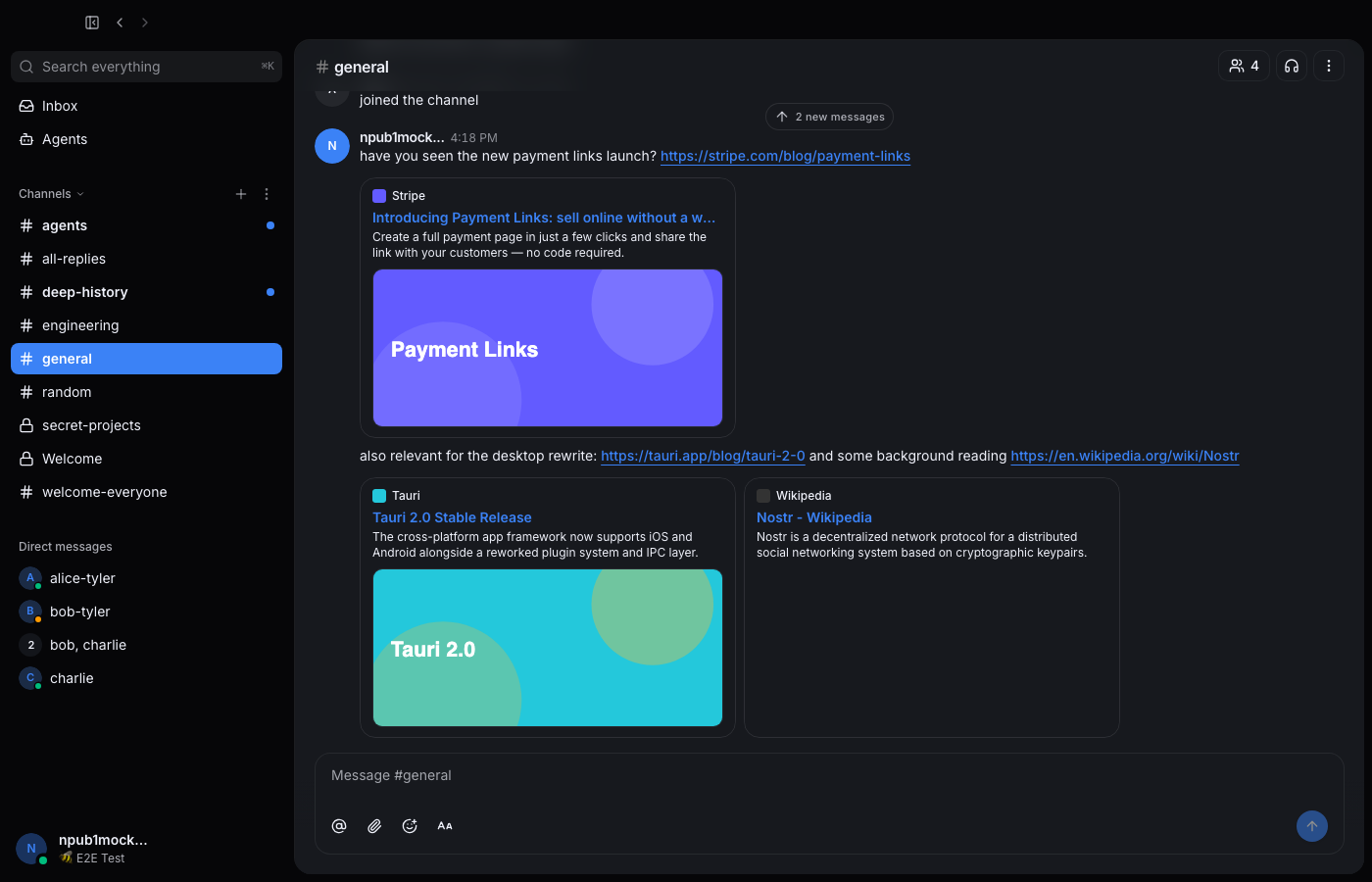Click the general channel header title
Image resolution: width=1372 pixels, height=882 pixels.
click(x=362, y=67)
